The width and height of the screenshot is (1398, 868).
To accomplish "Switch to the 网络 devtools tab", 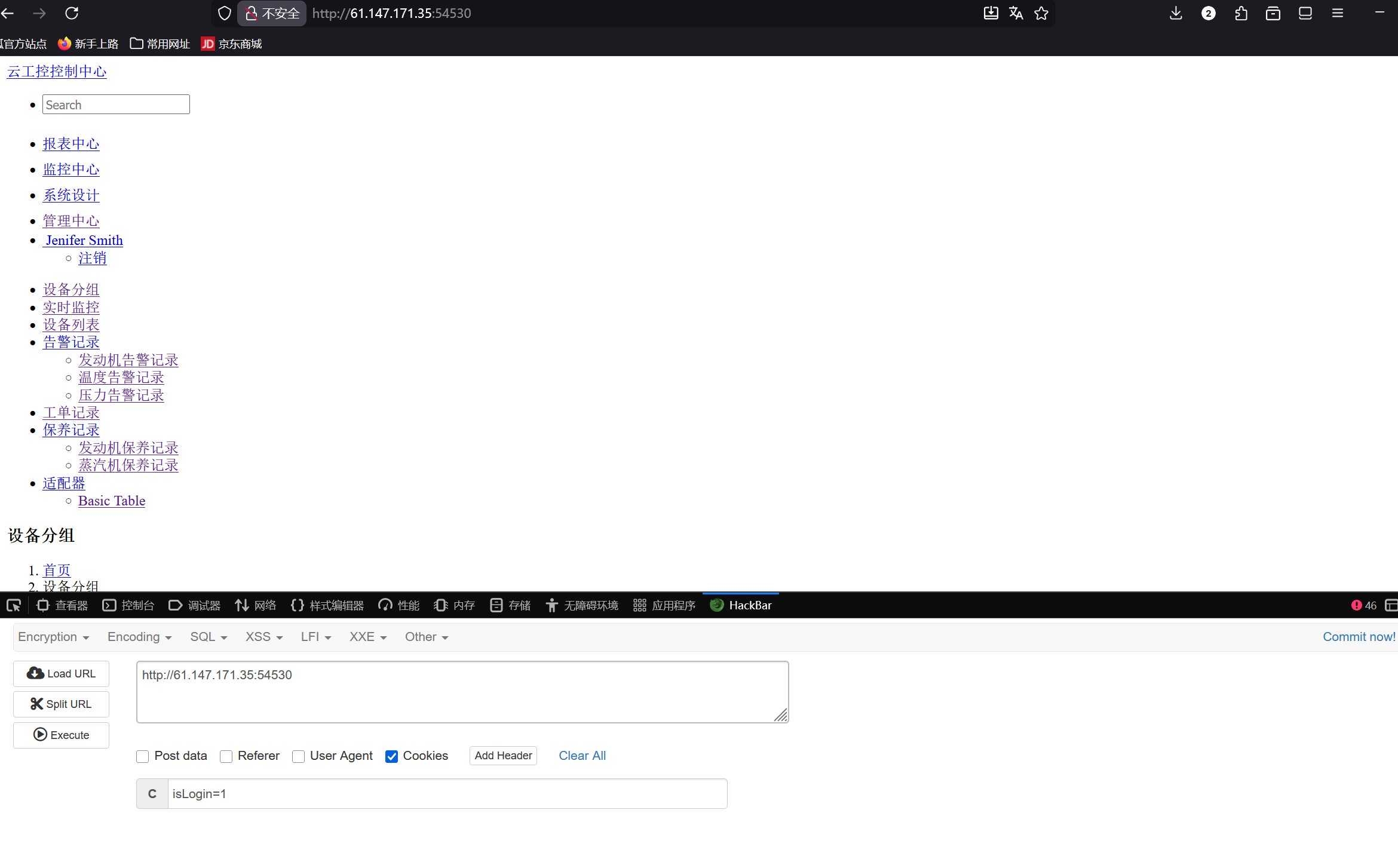I will point(256,605).
